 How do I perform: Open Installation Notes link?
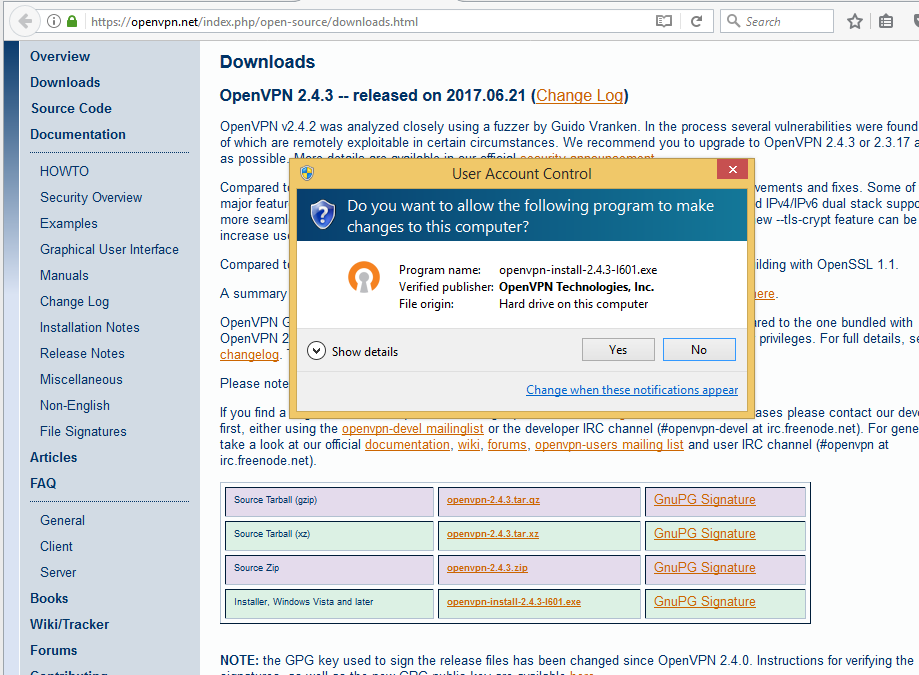pos(90,327)
